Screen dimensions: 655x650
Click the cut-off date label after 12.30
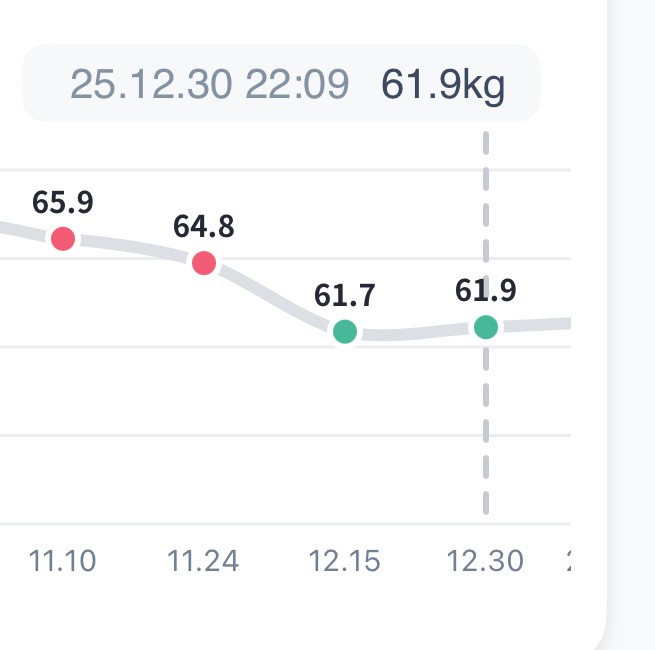click(x=568, y=562)
